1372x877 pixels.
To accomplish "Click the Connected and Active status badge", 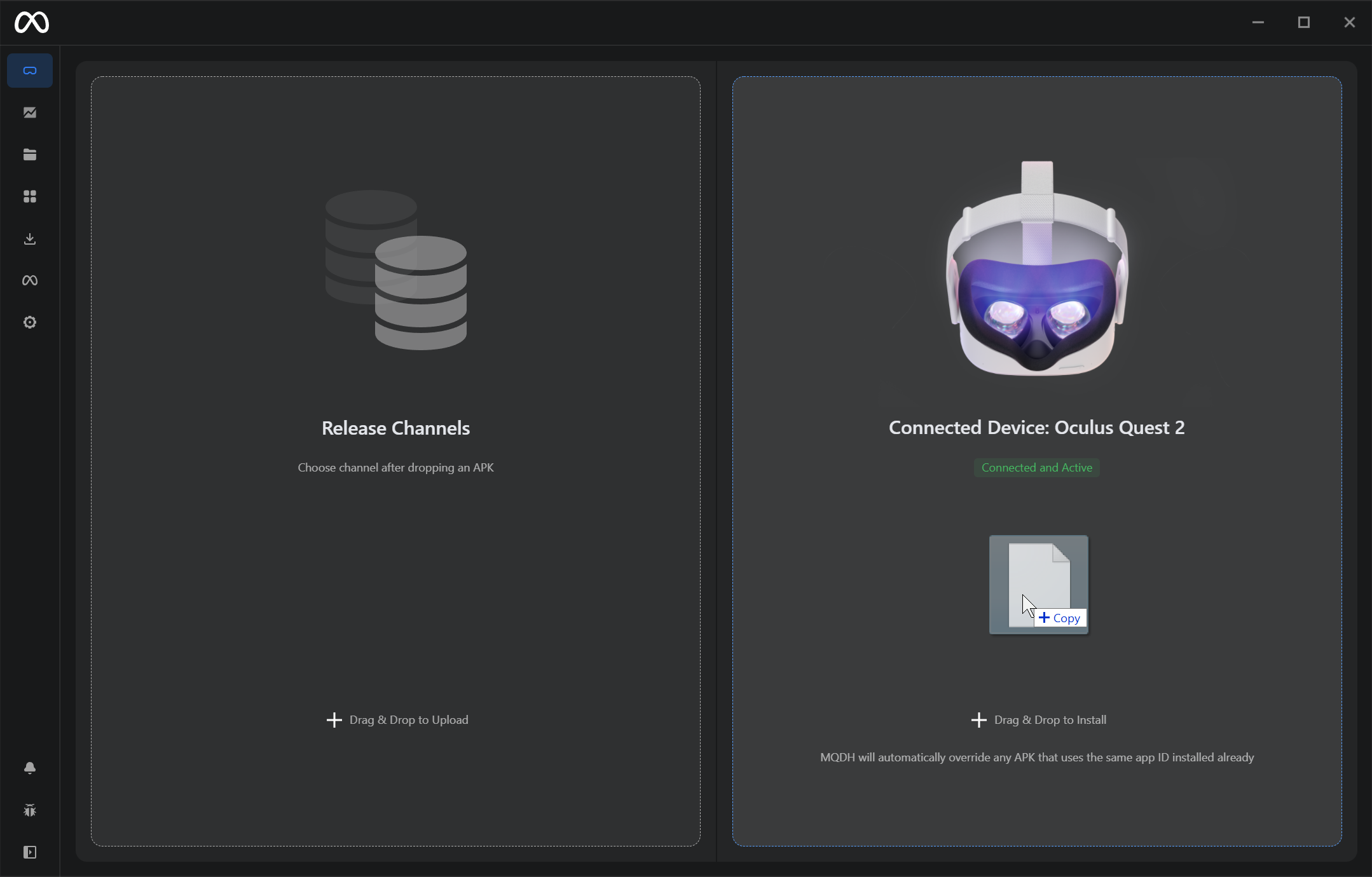I will click(1036, 468).
